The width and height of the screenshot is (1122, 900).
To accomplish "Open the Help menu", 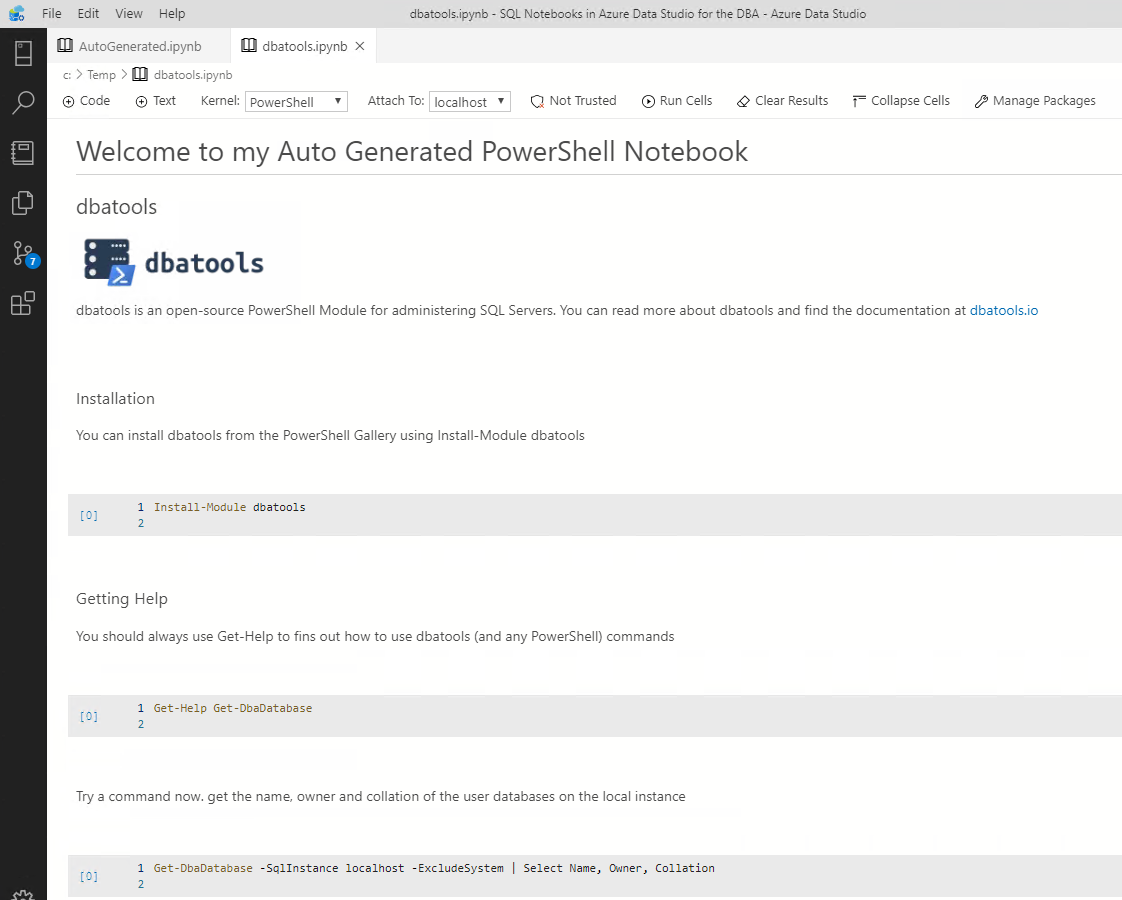I will point(172,14).
